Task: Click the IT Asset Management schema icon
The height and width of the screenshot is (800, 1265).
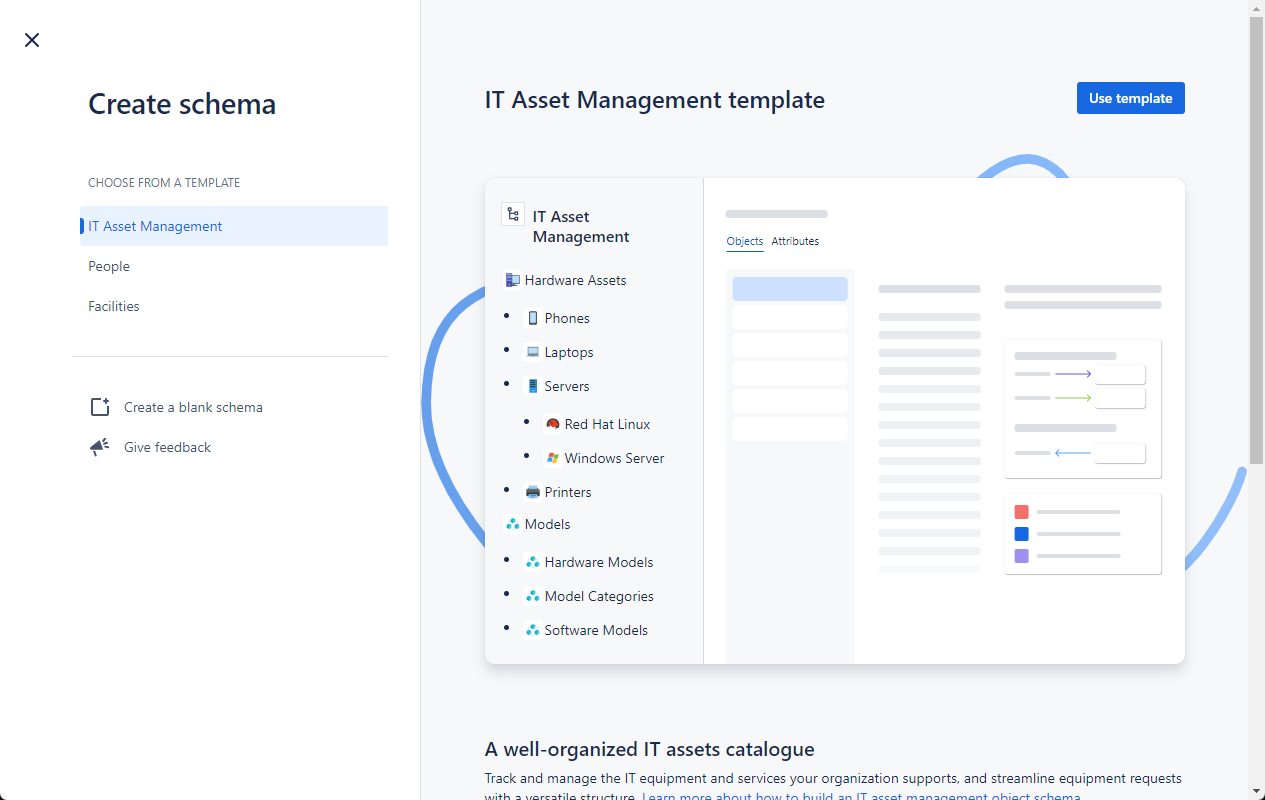Action: coord(513,213)
